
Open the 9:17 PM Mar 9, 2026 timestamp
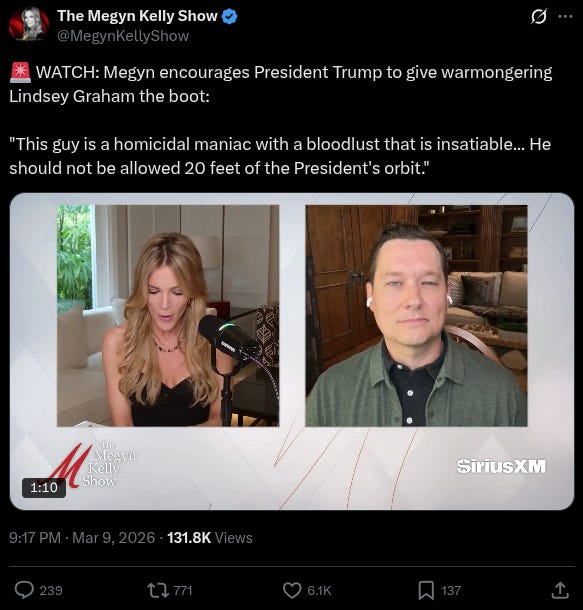point(82,538)
